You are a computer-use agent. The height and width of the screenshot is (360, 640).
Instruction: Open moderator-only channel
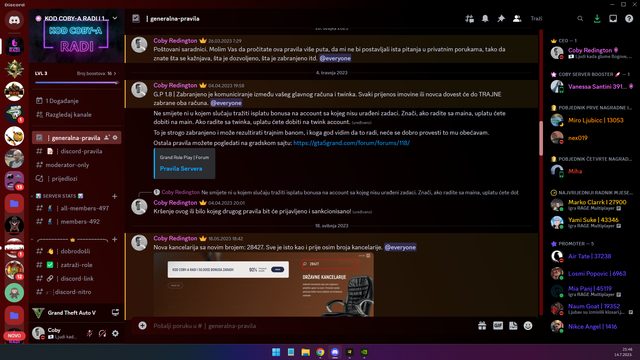pos(76,165)
